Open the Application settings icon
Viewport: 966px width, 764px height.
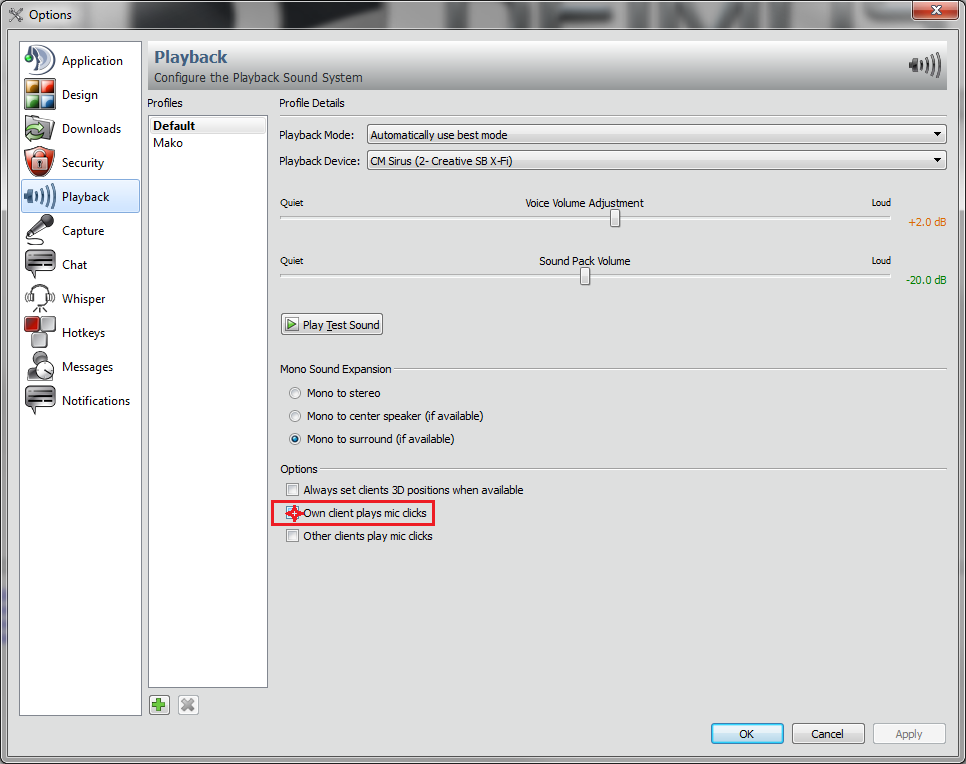[x=39, y=61]
